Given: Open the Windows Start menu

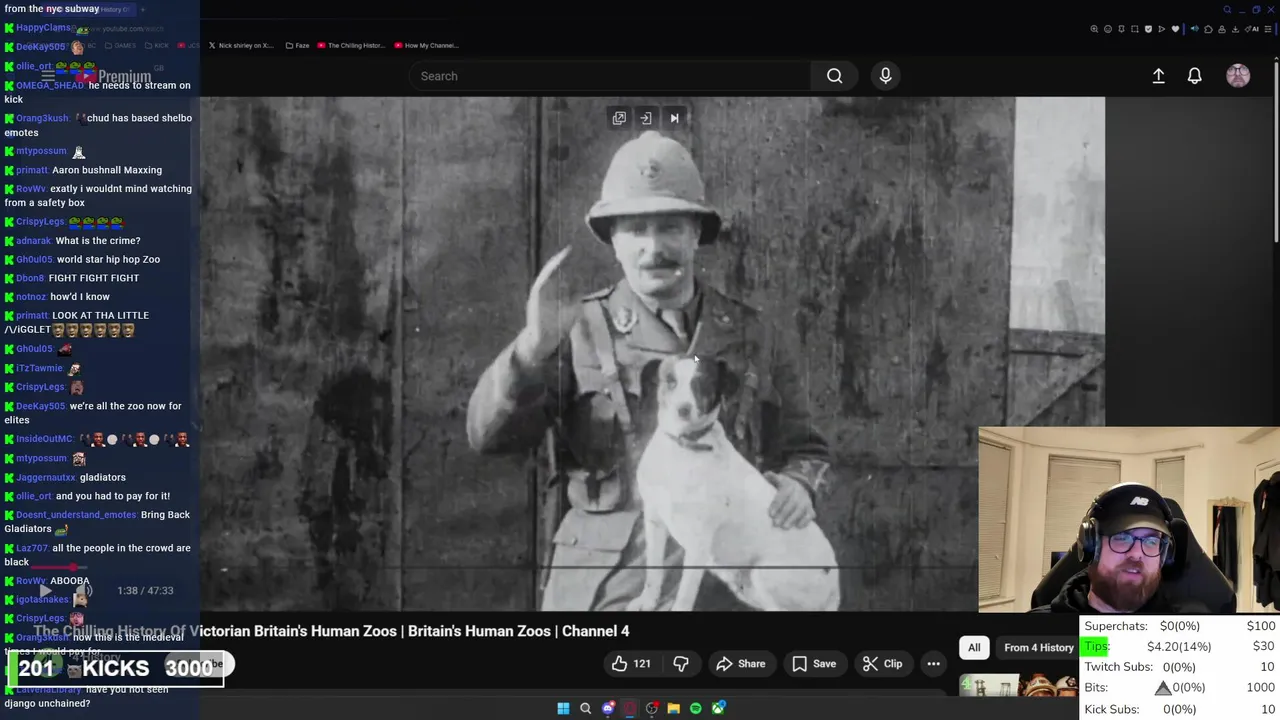Looking at the screenshot, I should point(563,709).
